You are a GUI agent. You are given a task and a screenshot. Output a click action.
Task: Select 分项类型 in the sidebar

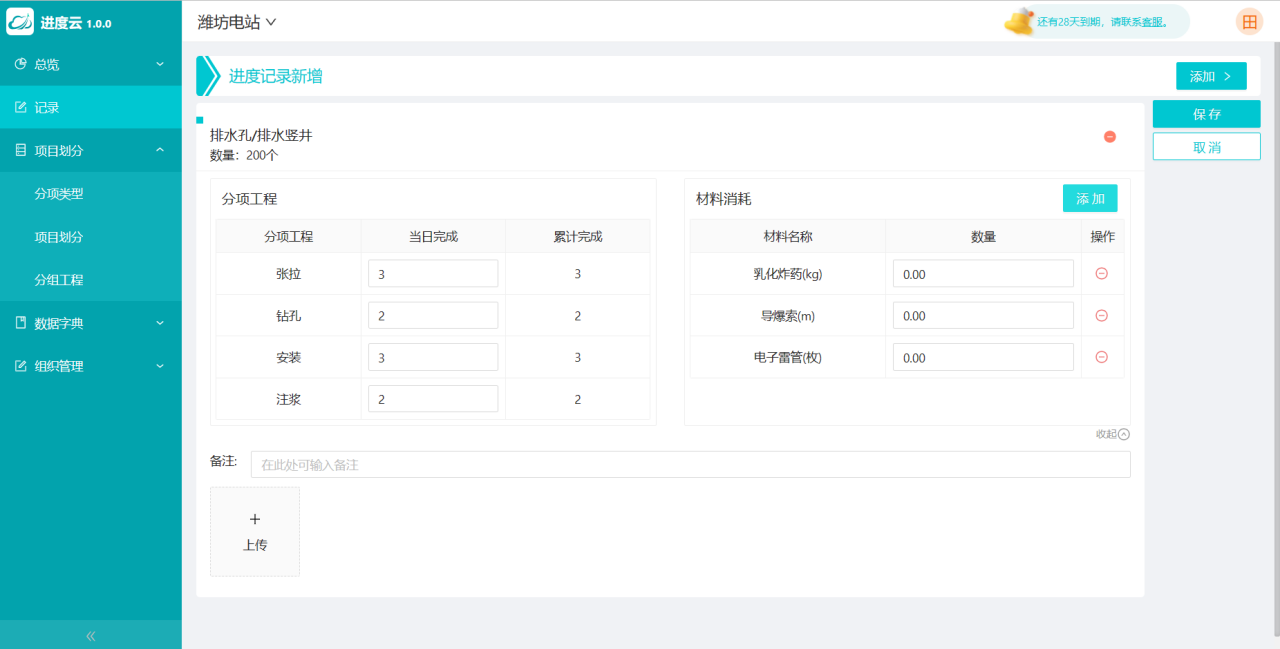(59, 194)
